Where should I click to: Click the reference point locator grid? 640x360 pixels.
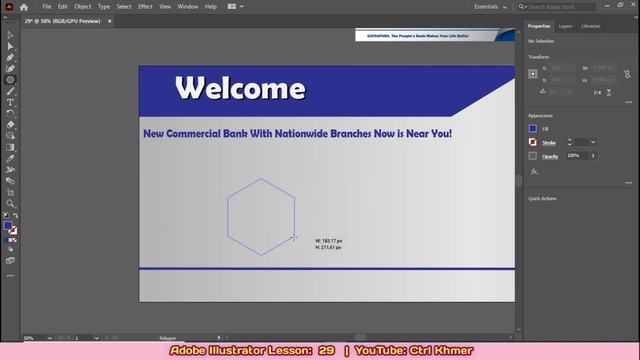tap(533, 74)
